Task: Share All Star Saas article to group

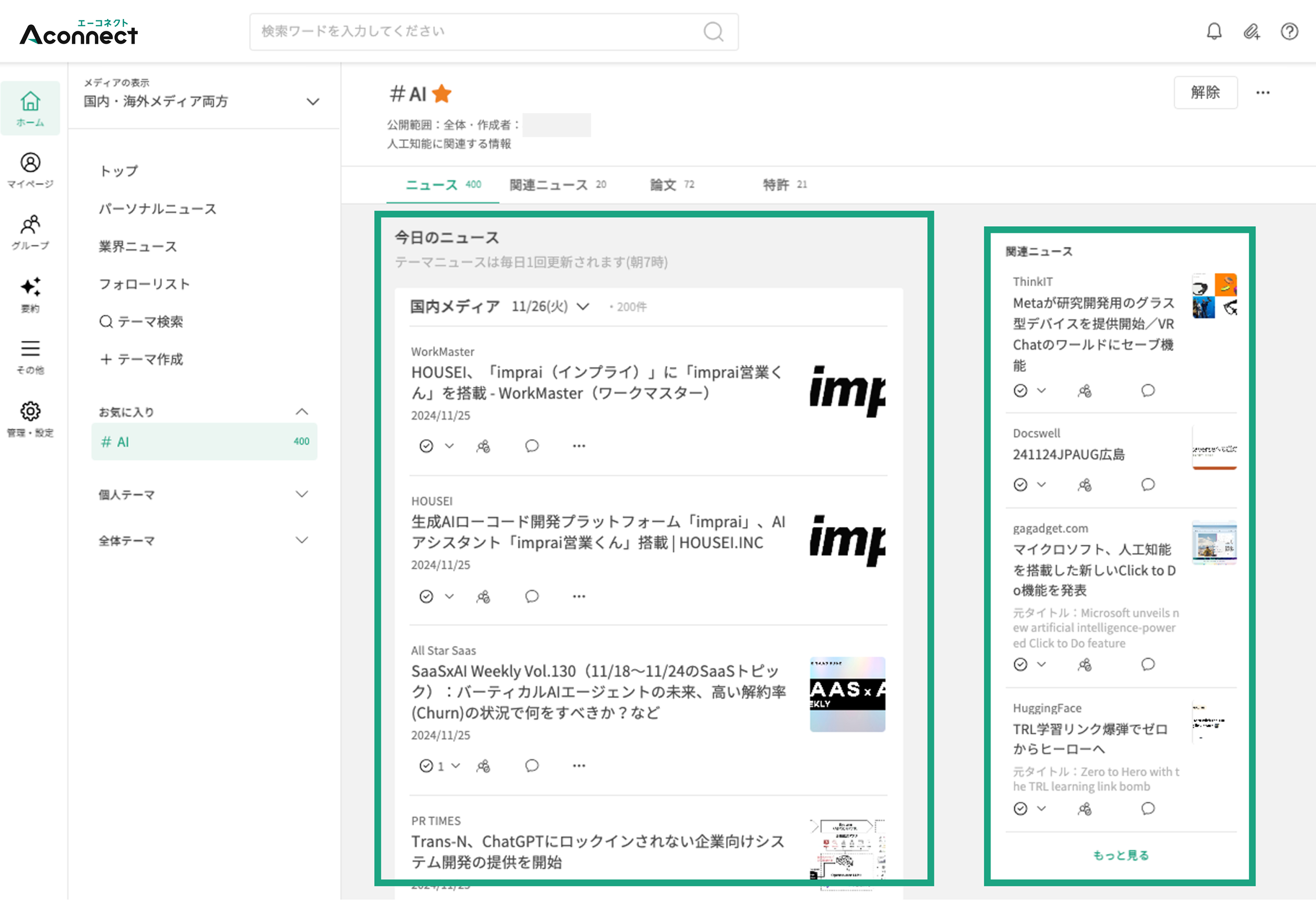Action: coord(483,766)
